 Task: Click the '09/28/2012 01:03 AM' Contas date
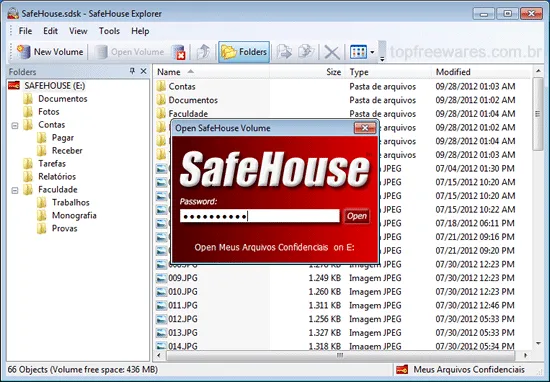pos(475,86)
